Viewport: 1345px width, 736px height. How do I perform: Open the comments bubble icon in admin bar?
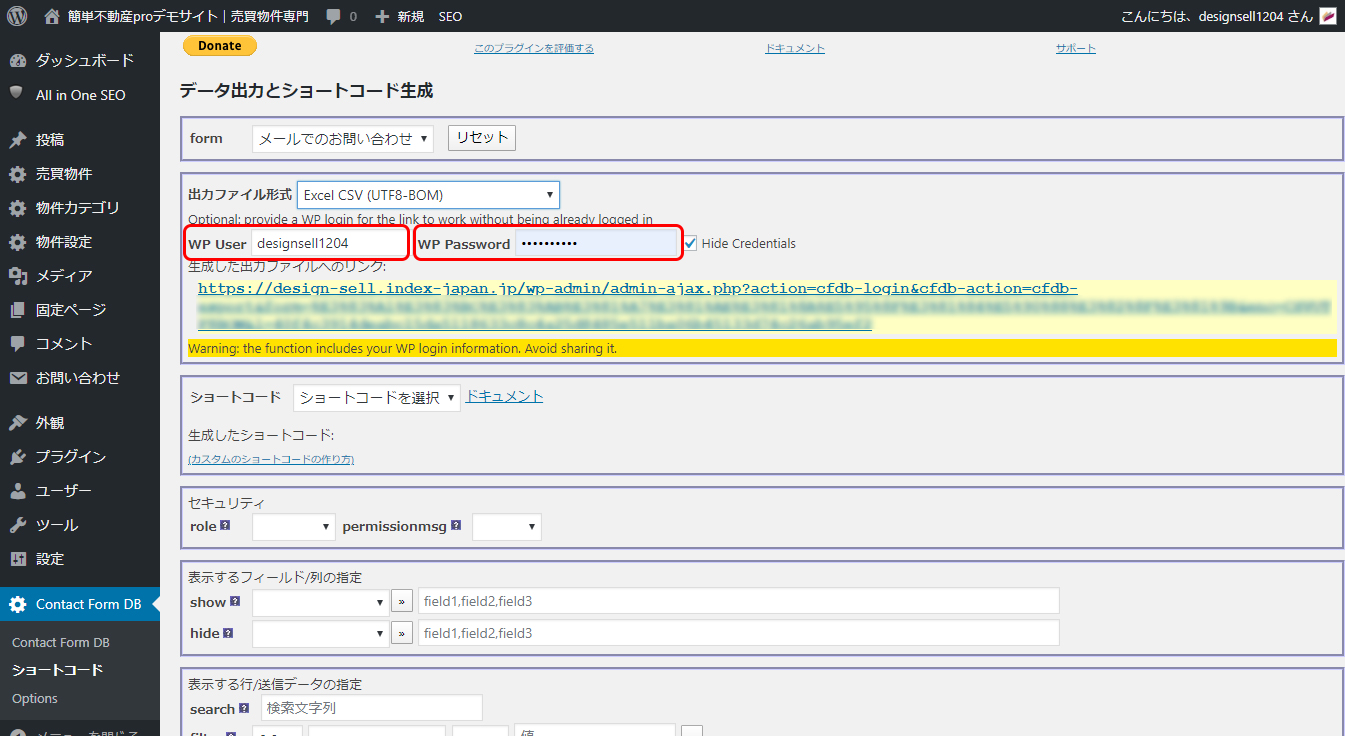tap(333, 17)
